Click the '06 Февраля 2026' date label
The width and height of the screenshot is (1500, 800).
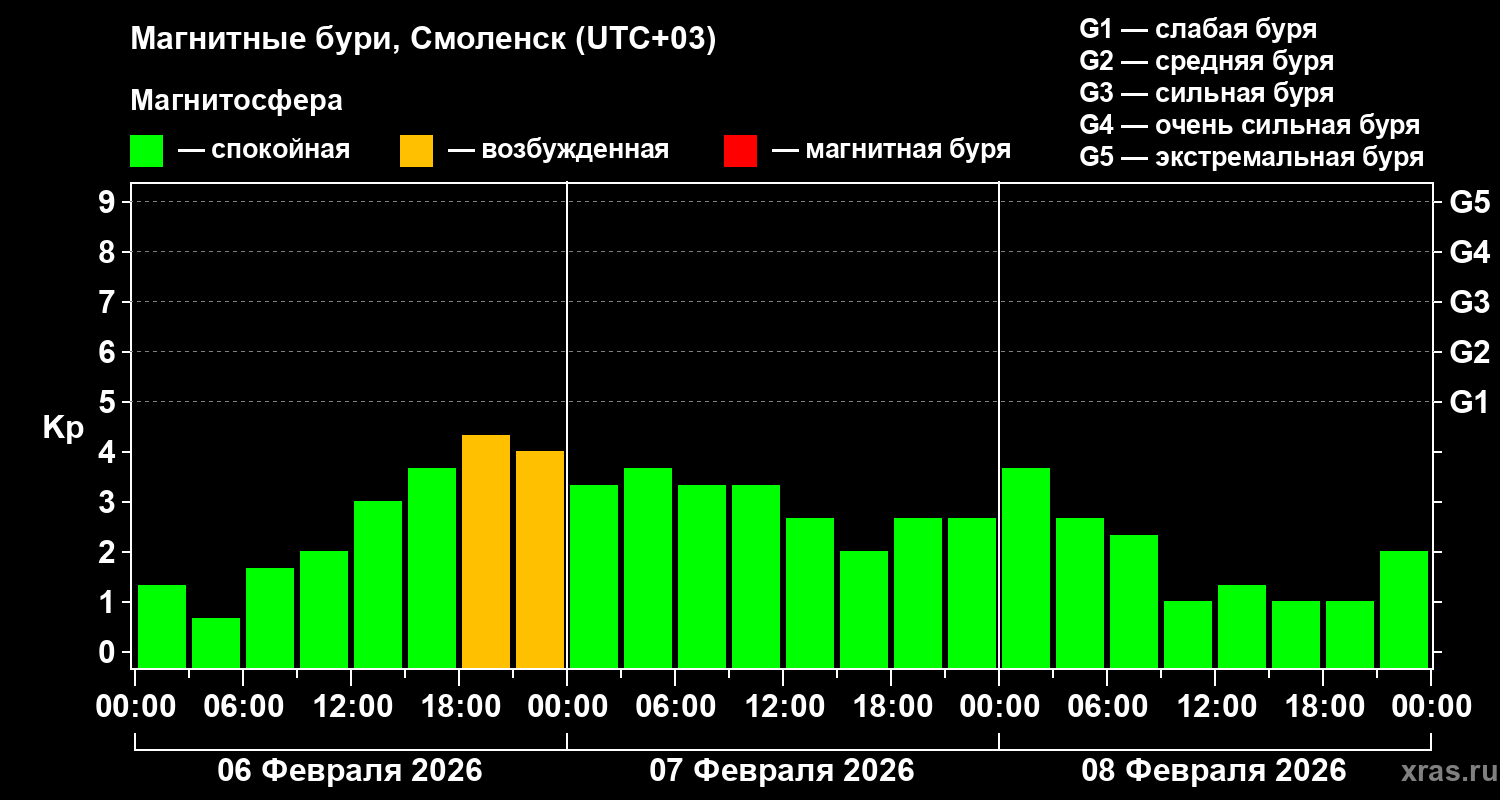point(350,771)
